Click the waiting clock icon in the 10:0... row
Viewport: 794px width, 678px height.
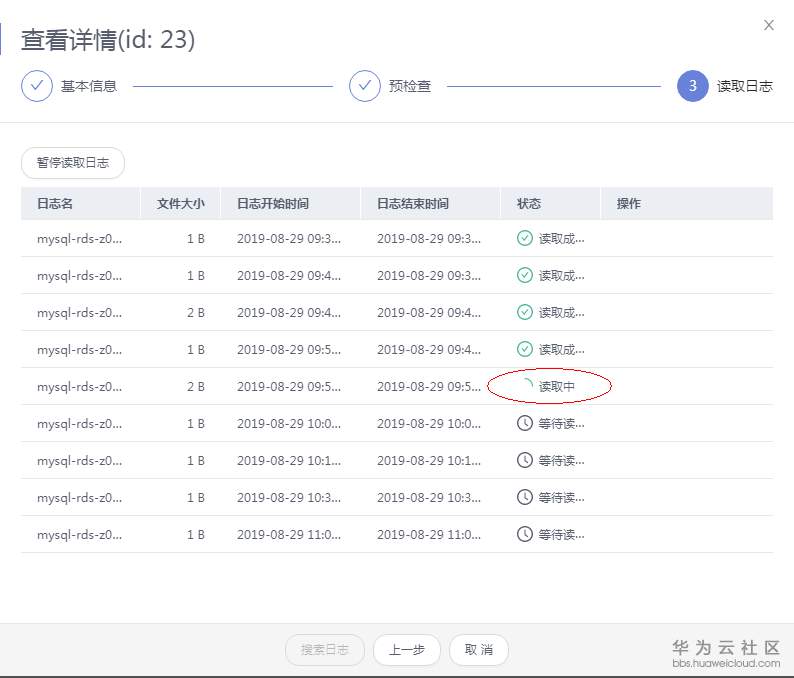tap(525, 423)
